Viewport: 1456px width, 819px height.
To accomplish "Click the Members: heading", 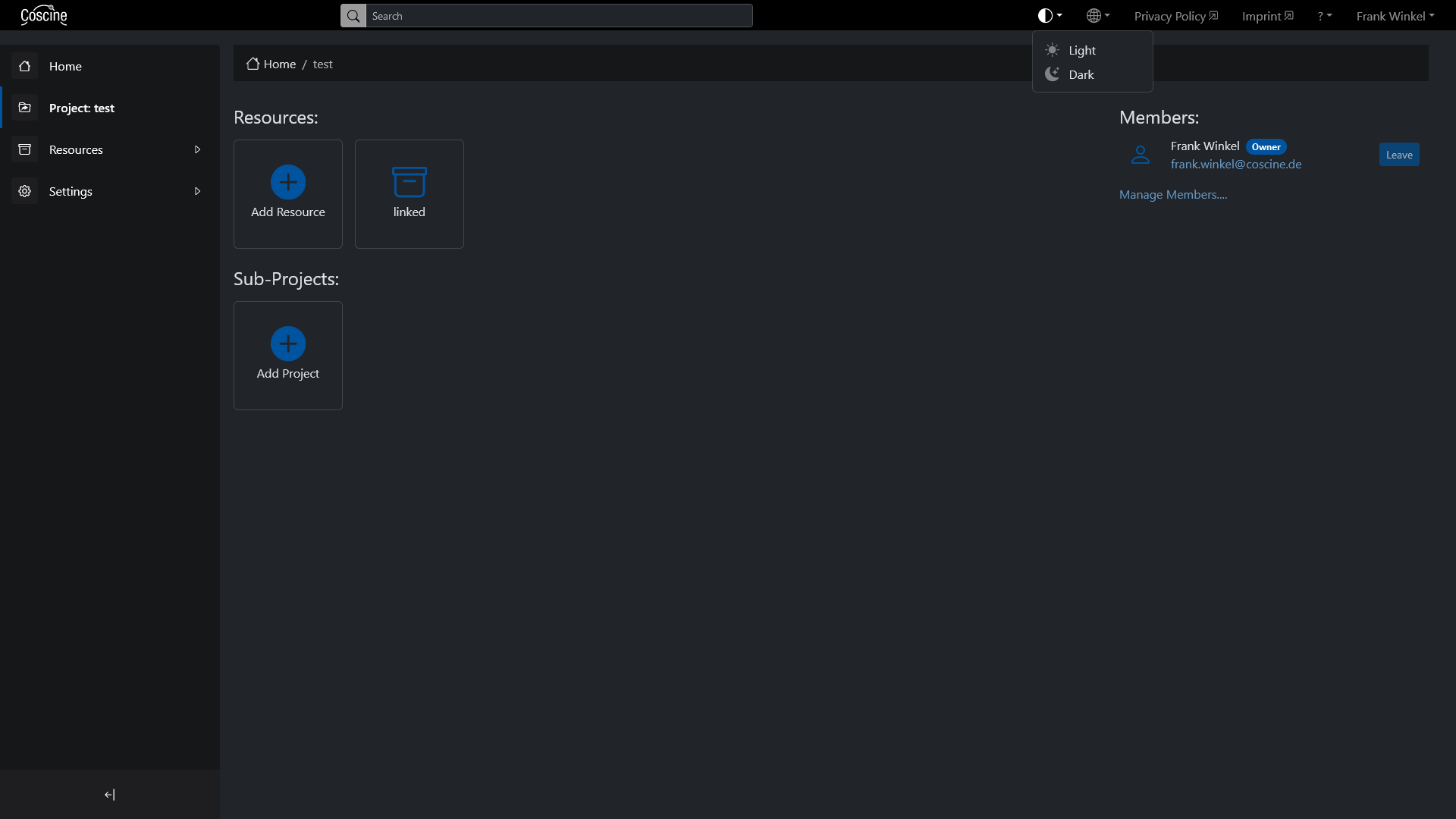I will pyautogui.click(x=1159, y=118).
